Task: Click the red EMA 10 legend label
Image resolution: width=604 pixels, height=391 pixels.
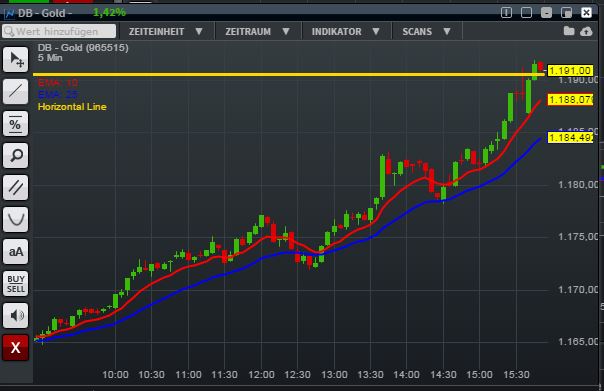Action: point(58,82)
